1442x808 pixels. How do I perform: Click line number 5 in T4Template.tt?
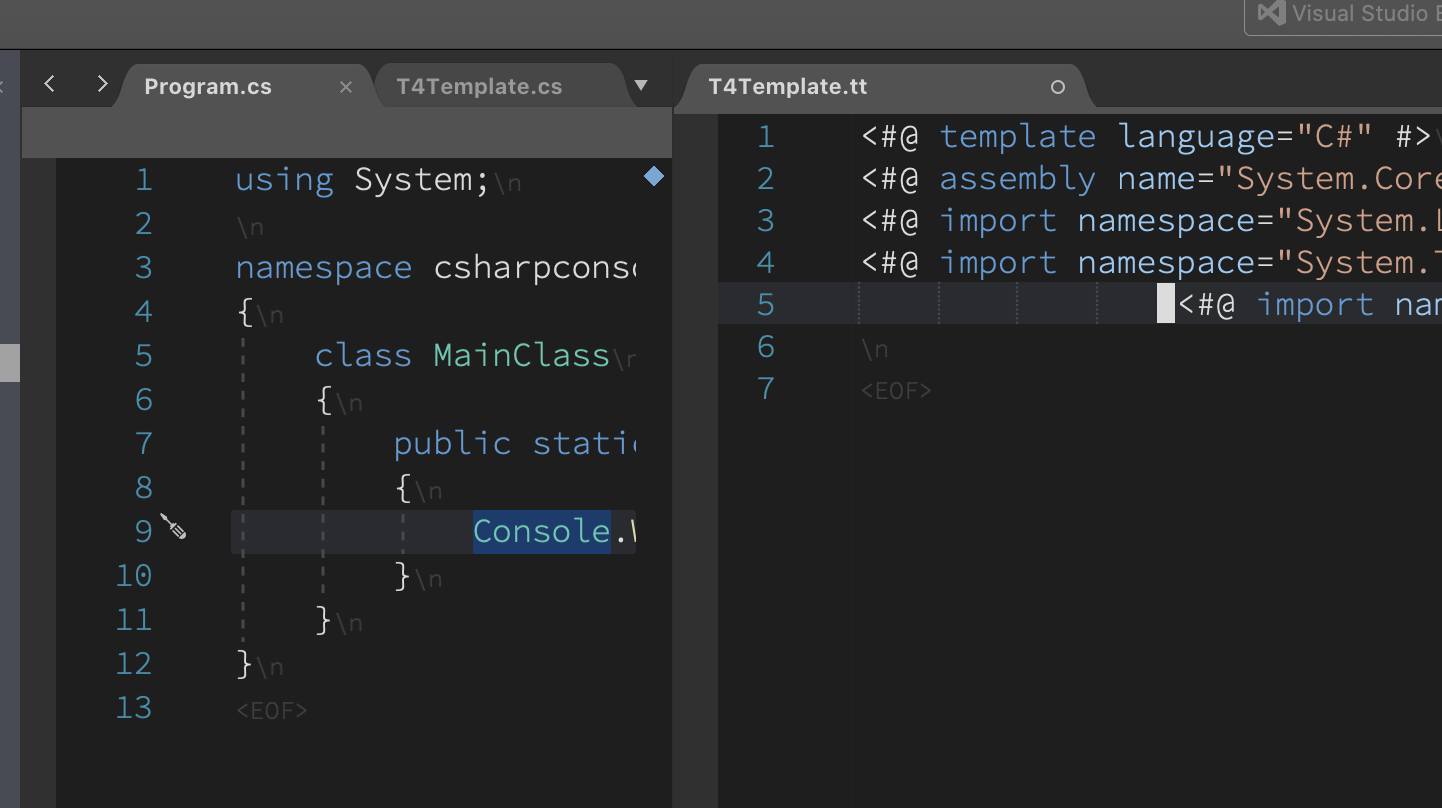click(765, 304)
